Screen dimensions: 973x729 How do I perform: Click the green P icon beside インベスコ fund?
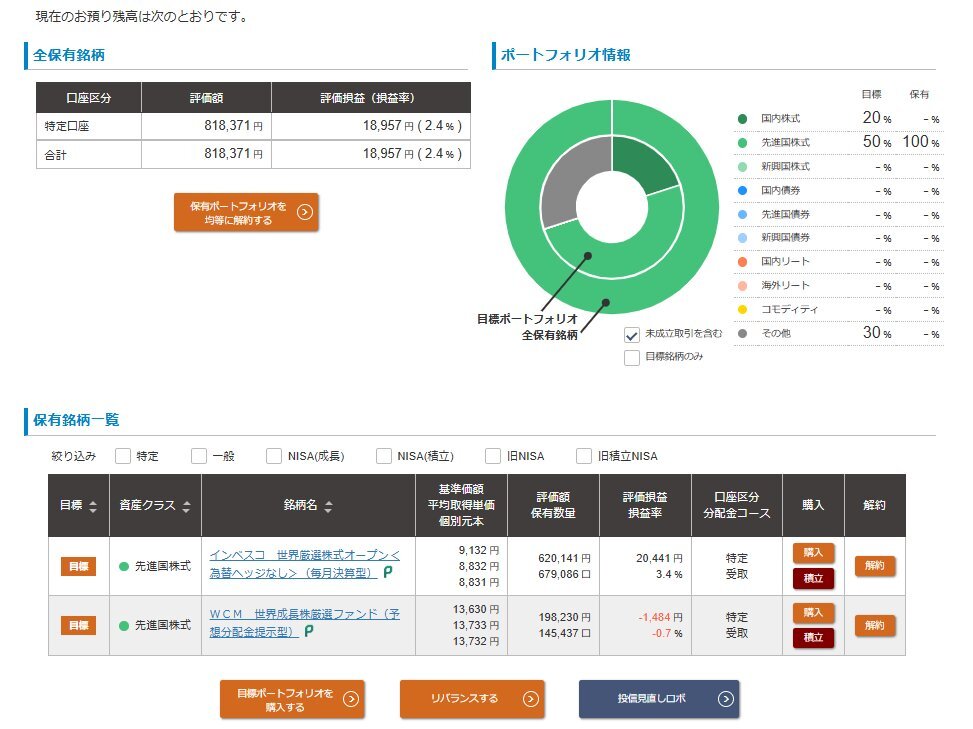(388, 573)
